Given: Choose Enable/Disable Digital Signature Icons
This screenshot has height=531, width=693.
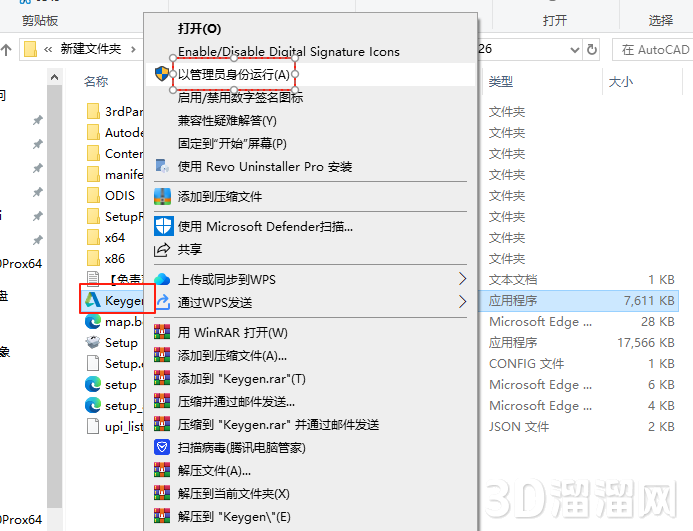Looking at the screenshot, I should (288, 52).
